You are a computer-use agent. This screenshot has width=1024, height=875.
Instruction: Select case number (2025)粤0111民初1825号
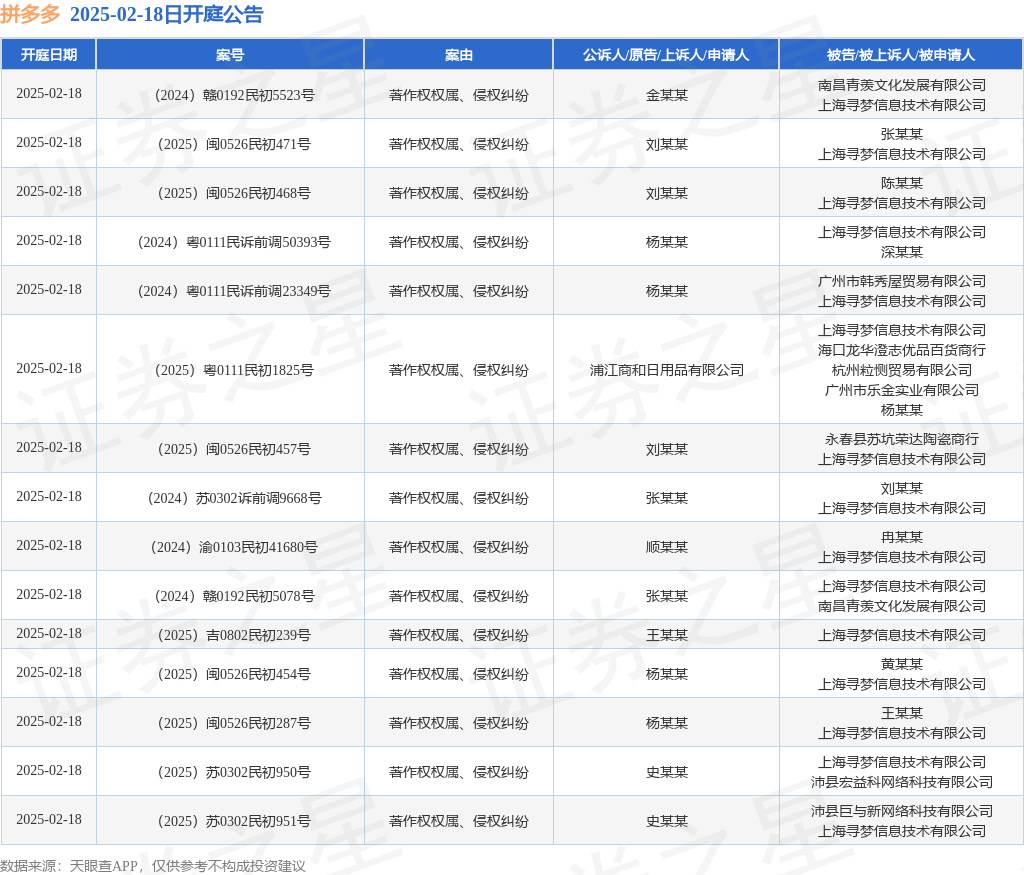click(x=234, y=370)
